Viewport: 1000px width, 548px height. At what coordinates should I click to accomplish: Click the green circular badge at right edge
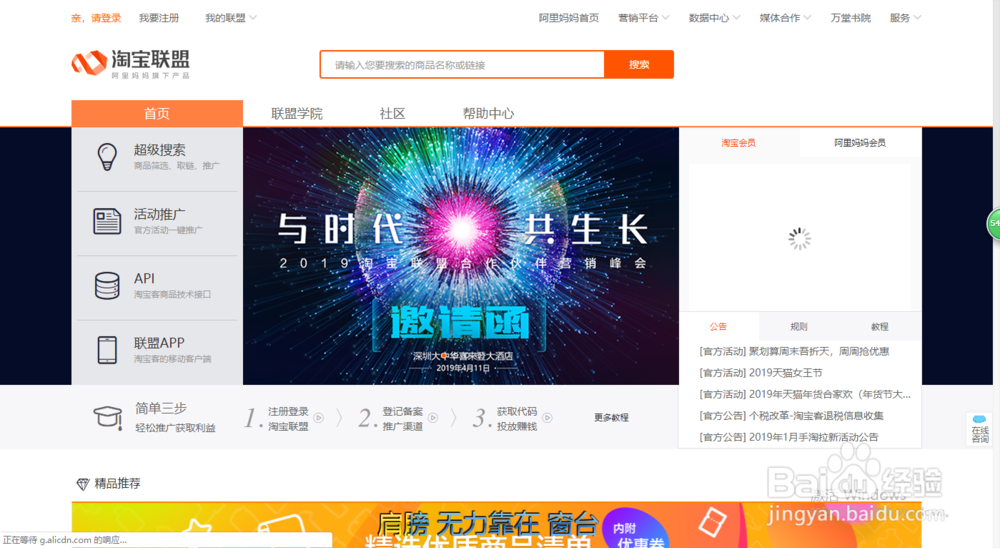[994, 224]
